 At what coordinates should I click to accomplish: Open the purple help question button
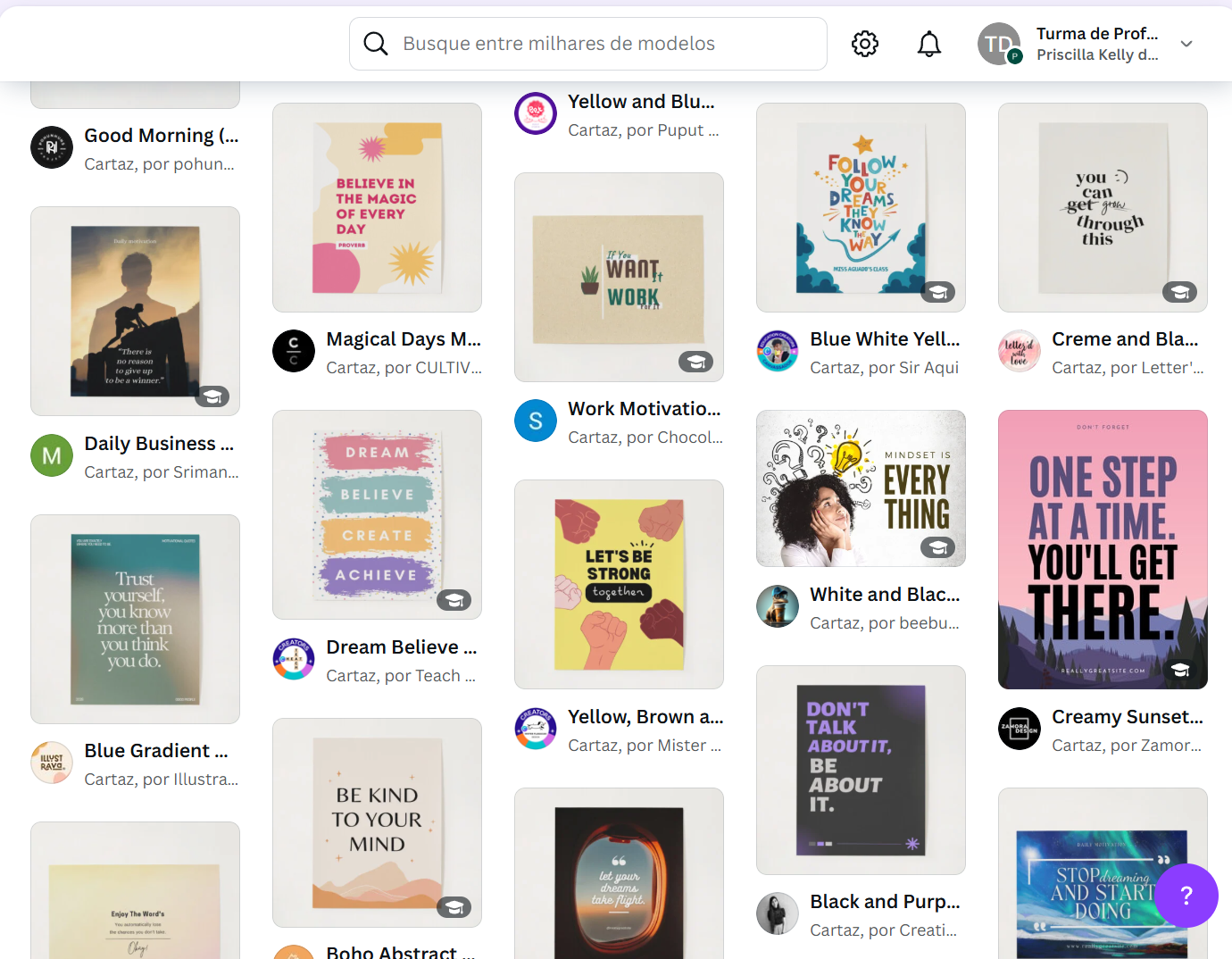1186,896
